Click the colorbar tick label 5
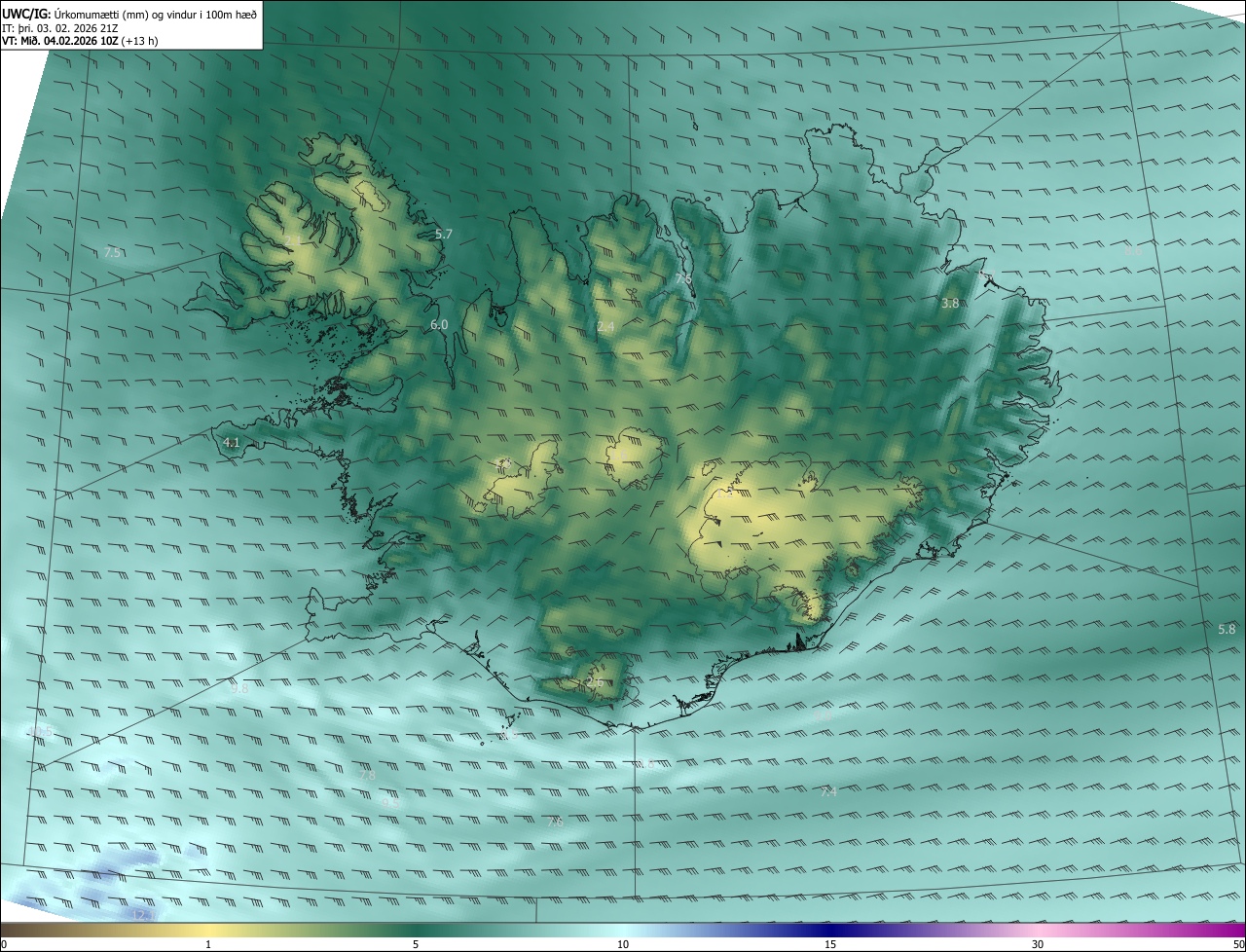The width and height of the screenshot is (1246, 952). click(x=416, y=945)
